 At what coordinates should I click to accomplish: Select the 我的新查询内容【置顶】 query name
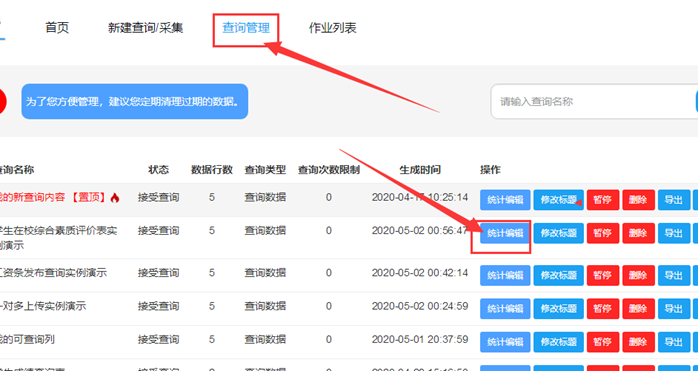(x=54, y=197)
